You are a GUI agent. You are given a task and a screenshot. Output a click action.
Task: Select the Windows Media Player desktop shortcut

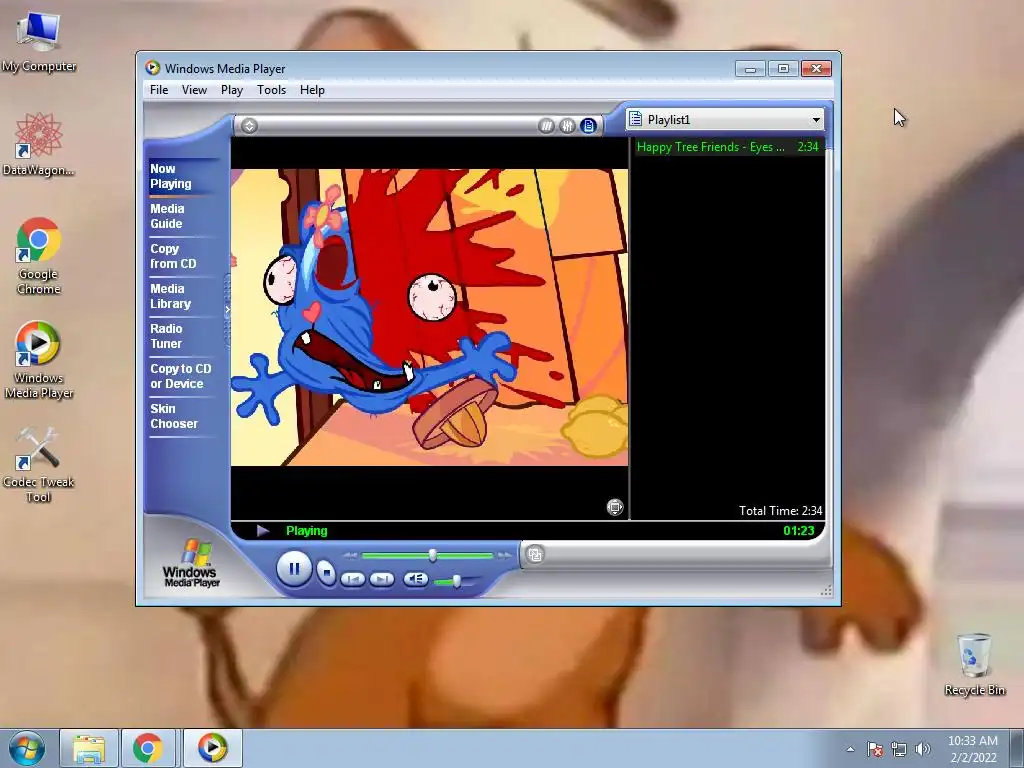[x=39, y=360]
